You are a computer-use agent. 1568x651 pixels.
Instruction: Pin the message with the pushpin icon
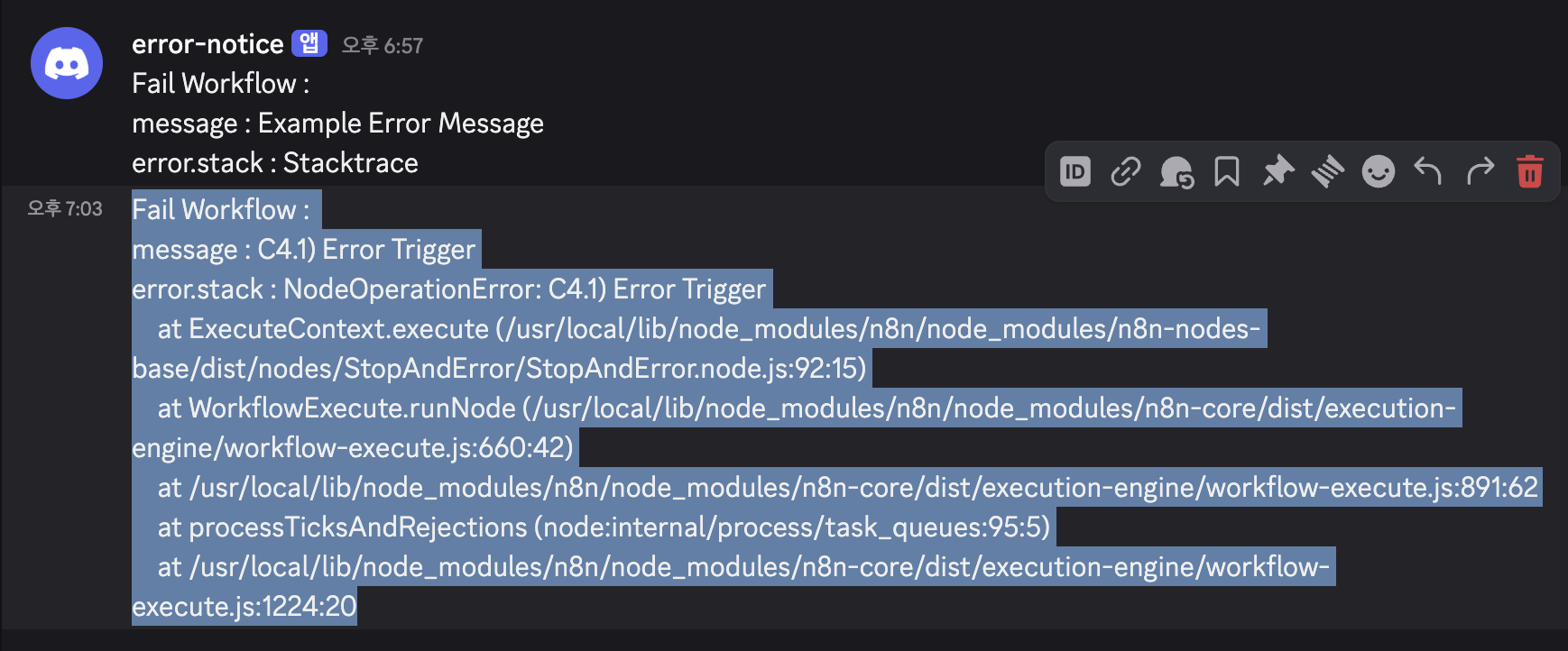1277,171
